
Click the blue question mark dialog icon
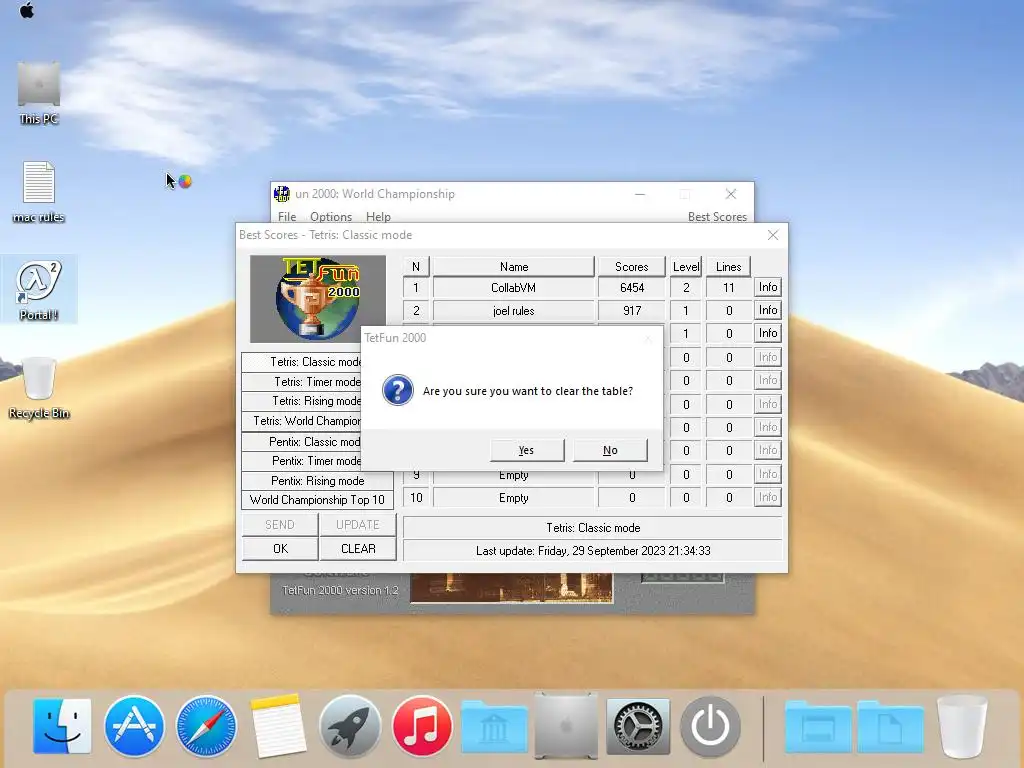pyautogui.click(x=398, y=391)
